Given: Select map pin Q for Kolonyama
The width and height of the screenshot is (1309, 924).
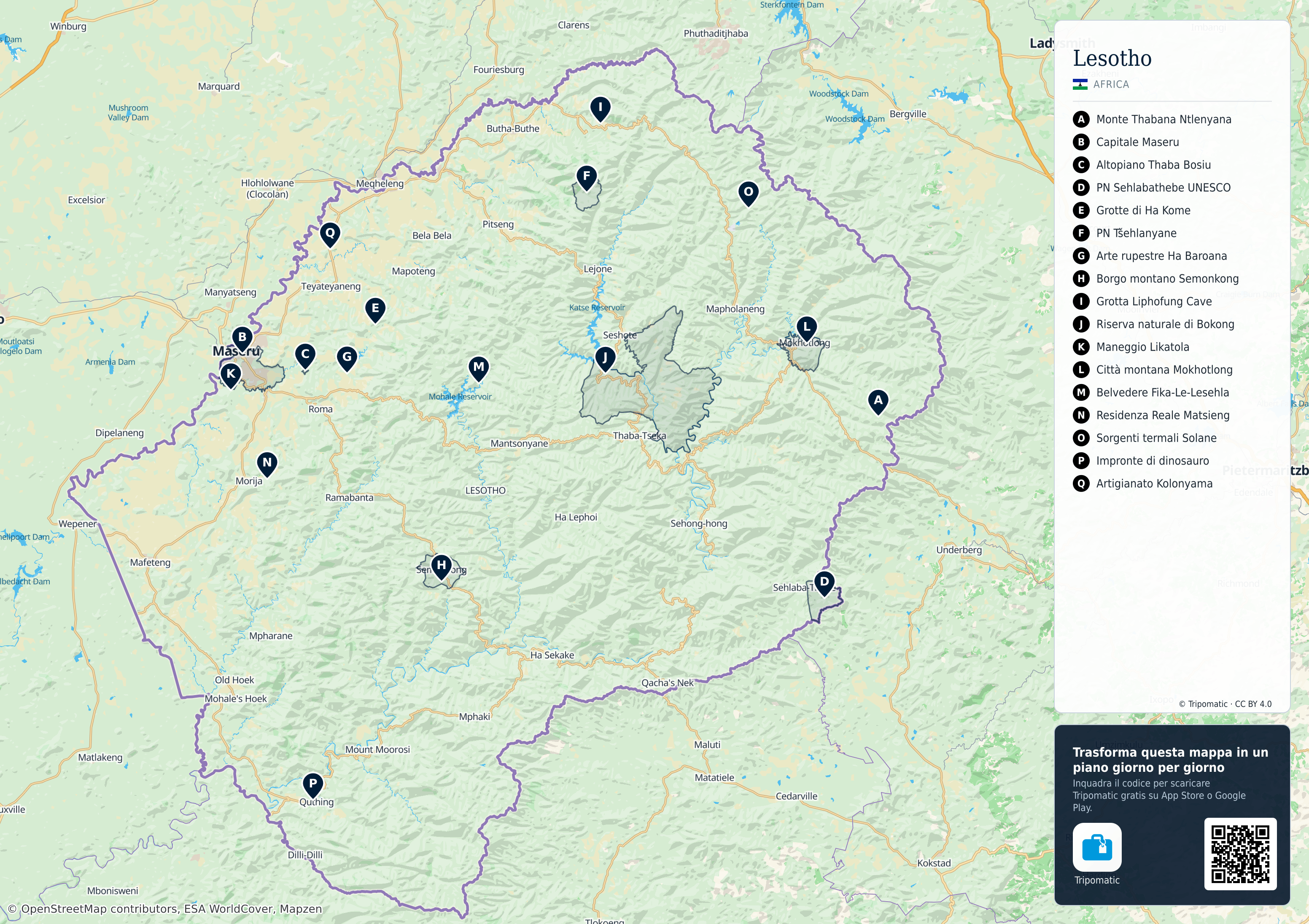Looking at the screenshot, I should point(330,235).
